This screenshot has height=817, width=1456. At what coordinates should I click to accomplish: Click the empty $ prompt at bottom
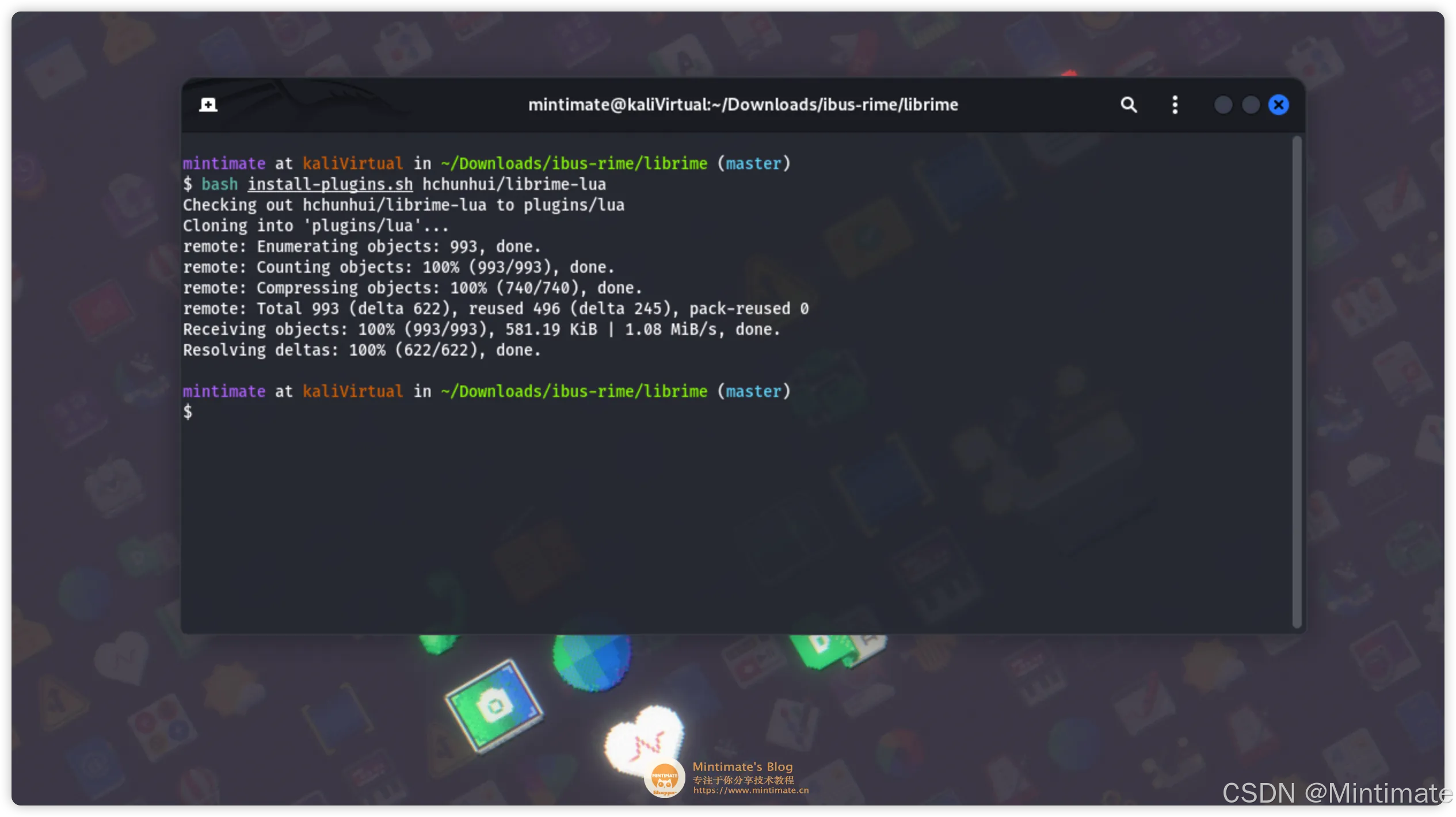(x=188, y=412)
